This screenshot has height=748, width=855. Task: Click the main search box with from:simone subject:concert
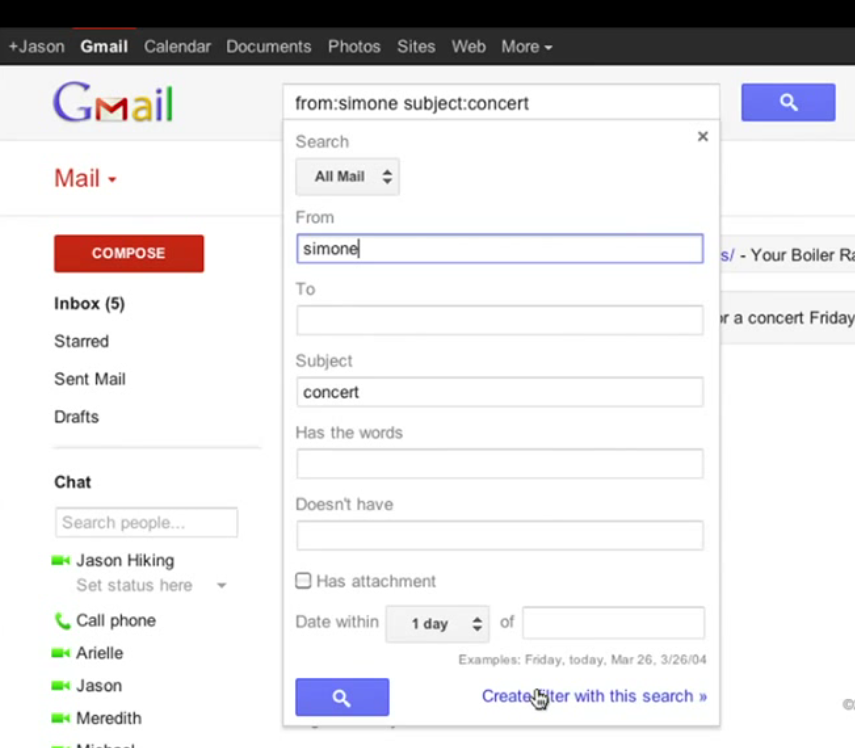point(501,102)
